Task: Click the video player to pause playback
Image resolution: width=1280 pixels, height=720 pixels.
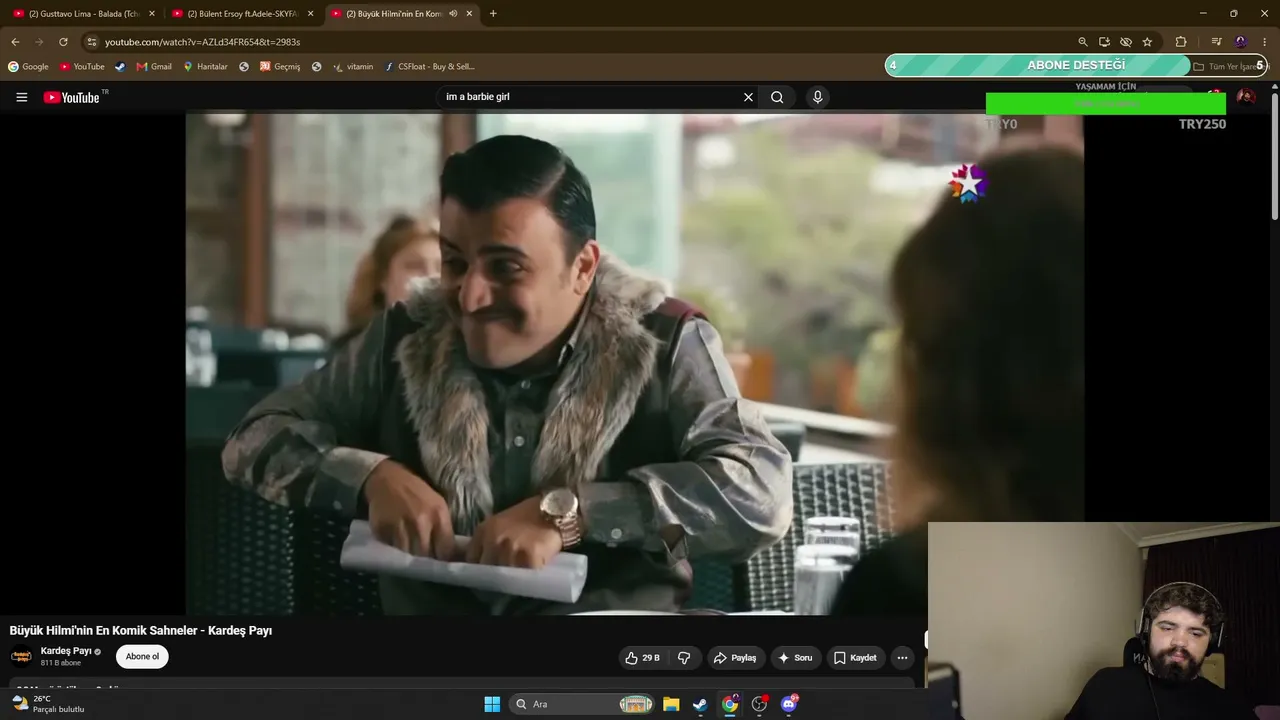Action: 634,364
